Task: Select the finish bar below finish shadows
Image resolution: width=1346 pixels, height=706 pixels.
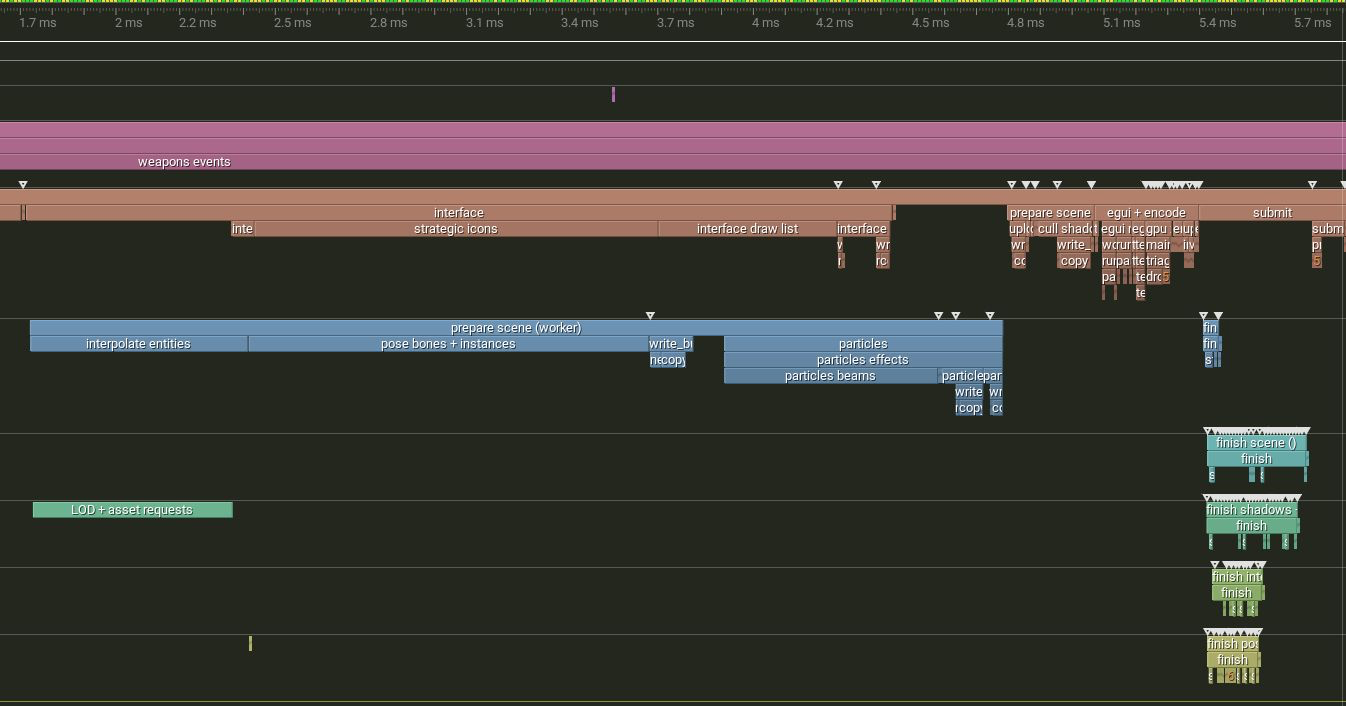Action: click(x=1252, y=526)
